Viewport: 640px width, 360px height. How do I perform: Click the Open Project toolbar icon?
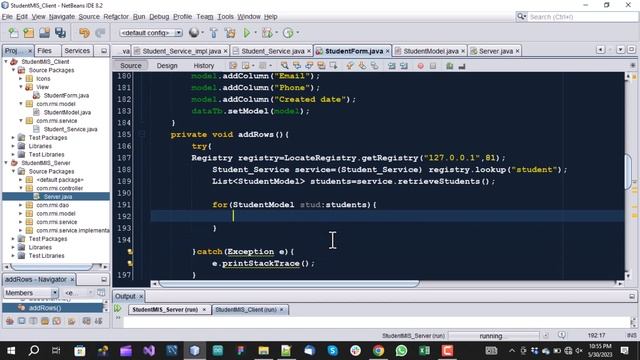(x=44, y=33)
